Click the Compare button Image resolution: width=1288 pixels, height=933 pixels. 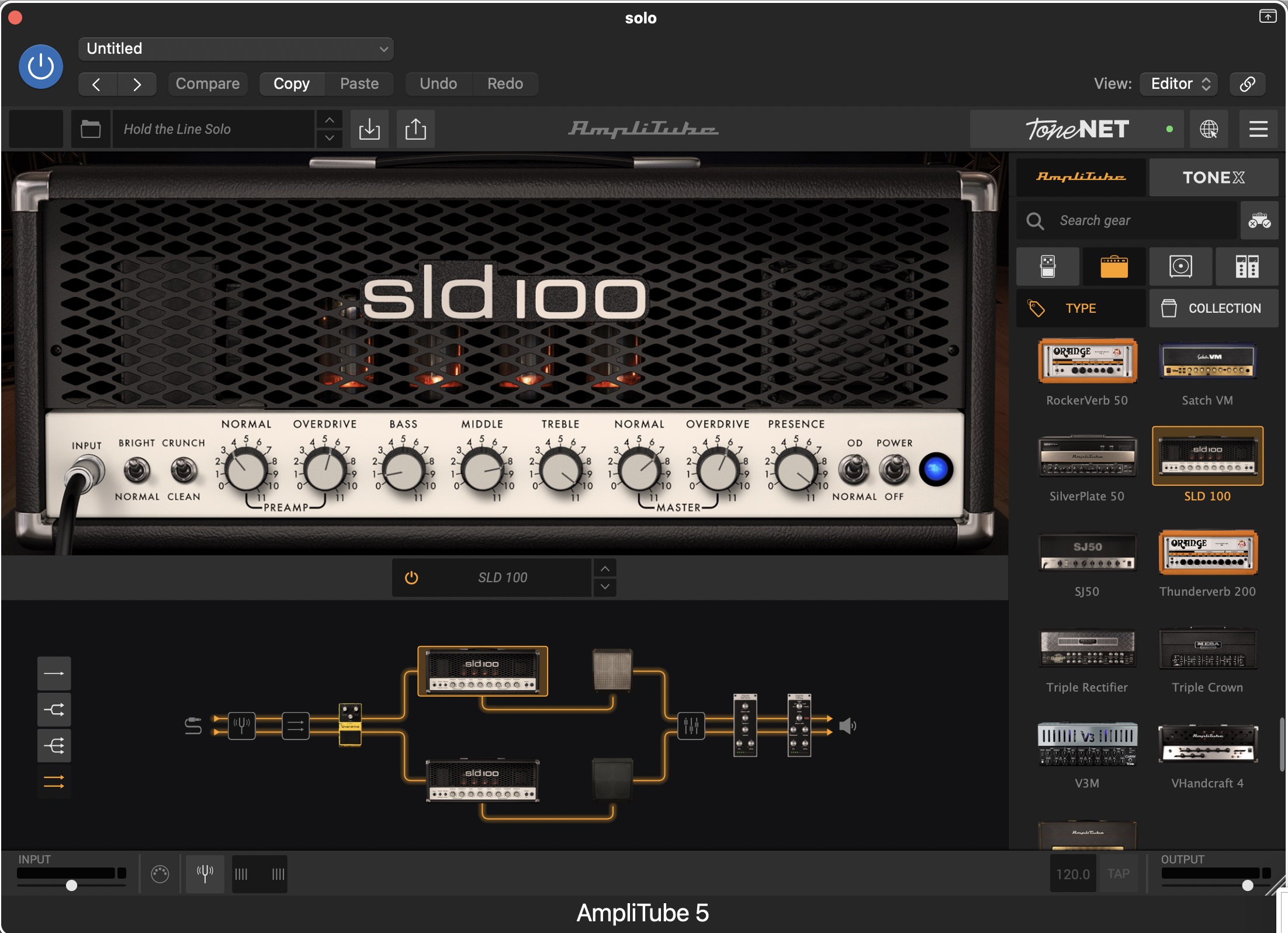207,84
